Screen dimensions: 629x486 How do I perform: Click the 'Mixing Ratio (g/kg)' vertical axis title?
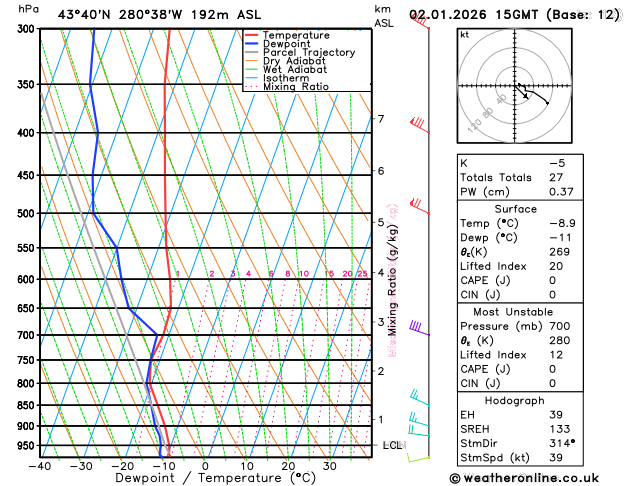pos(393,280)
